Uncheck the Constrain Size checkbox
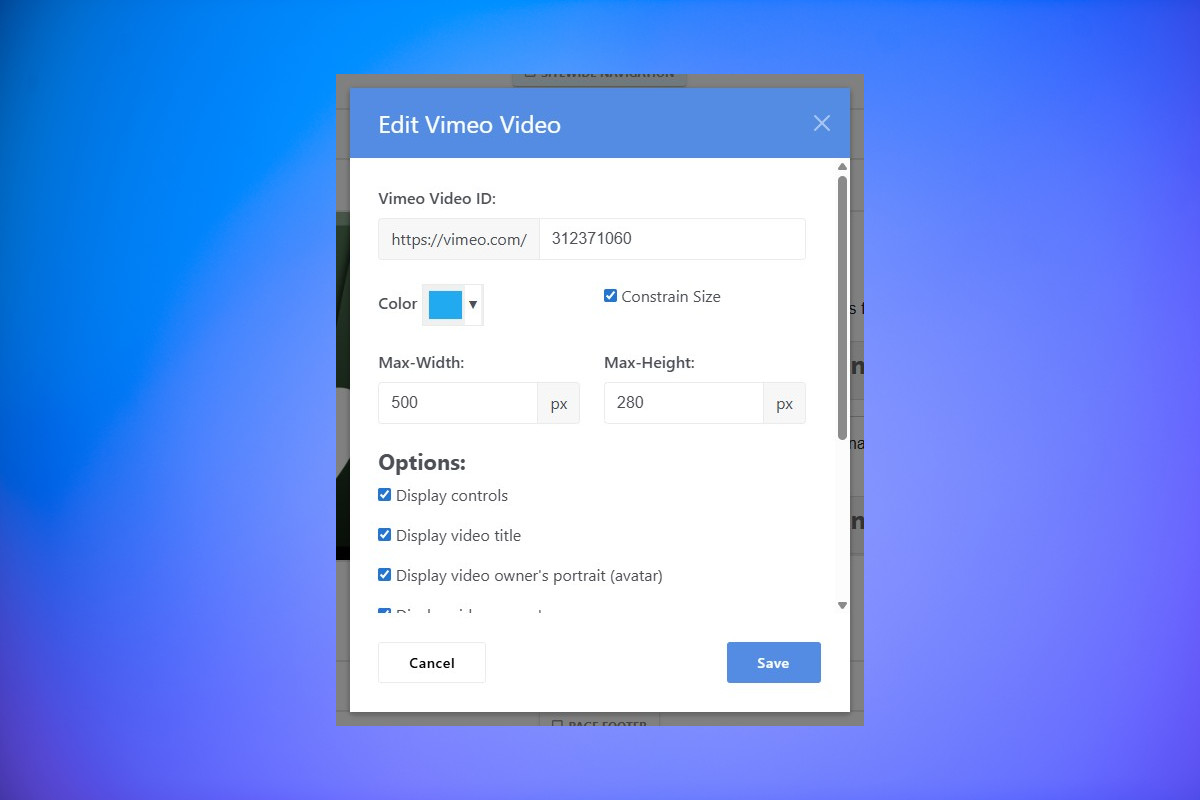1200x800 pixels. [610, 295]
